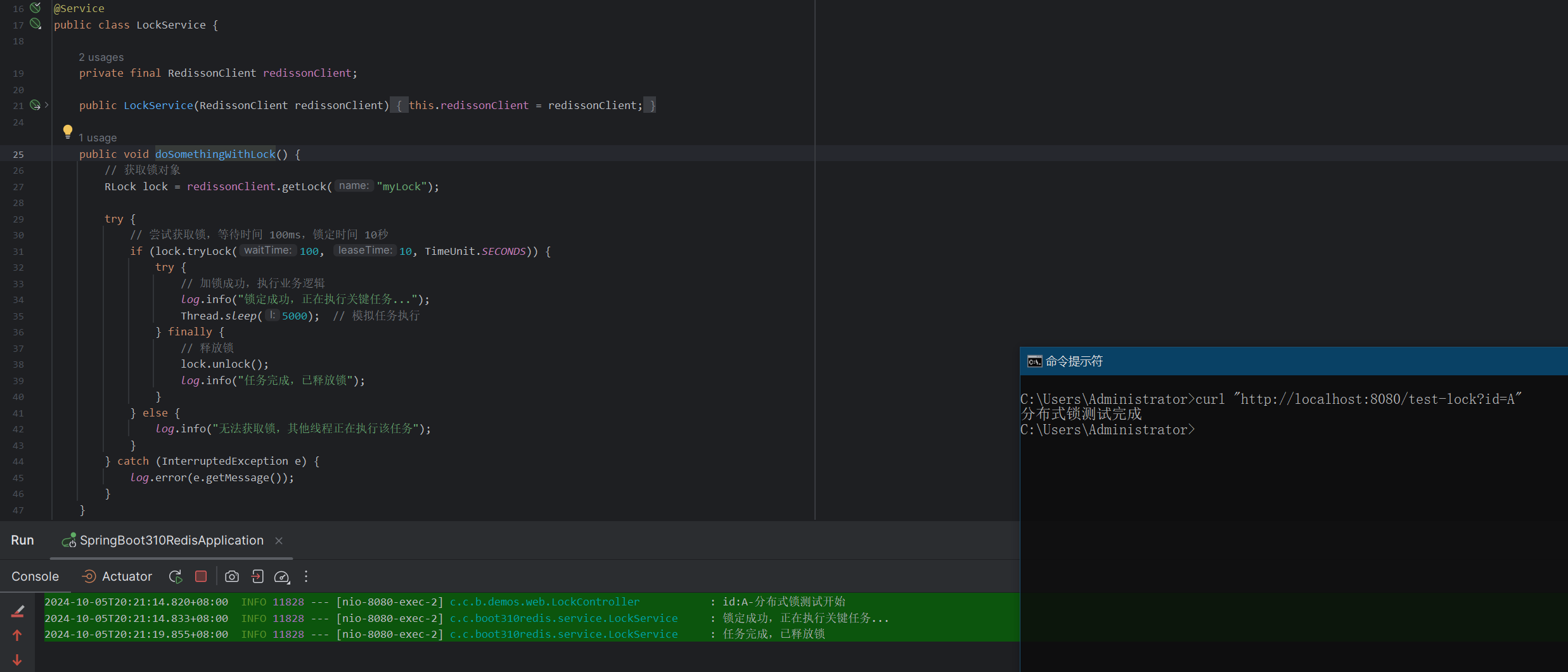Click the LockController class link in console

(544, 602)
